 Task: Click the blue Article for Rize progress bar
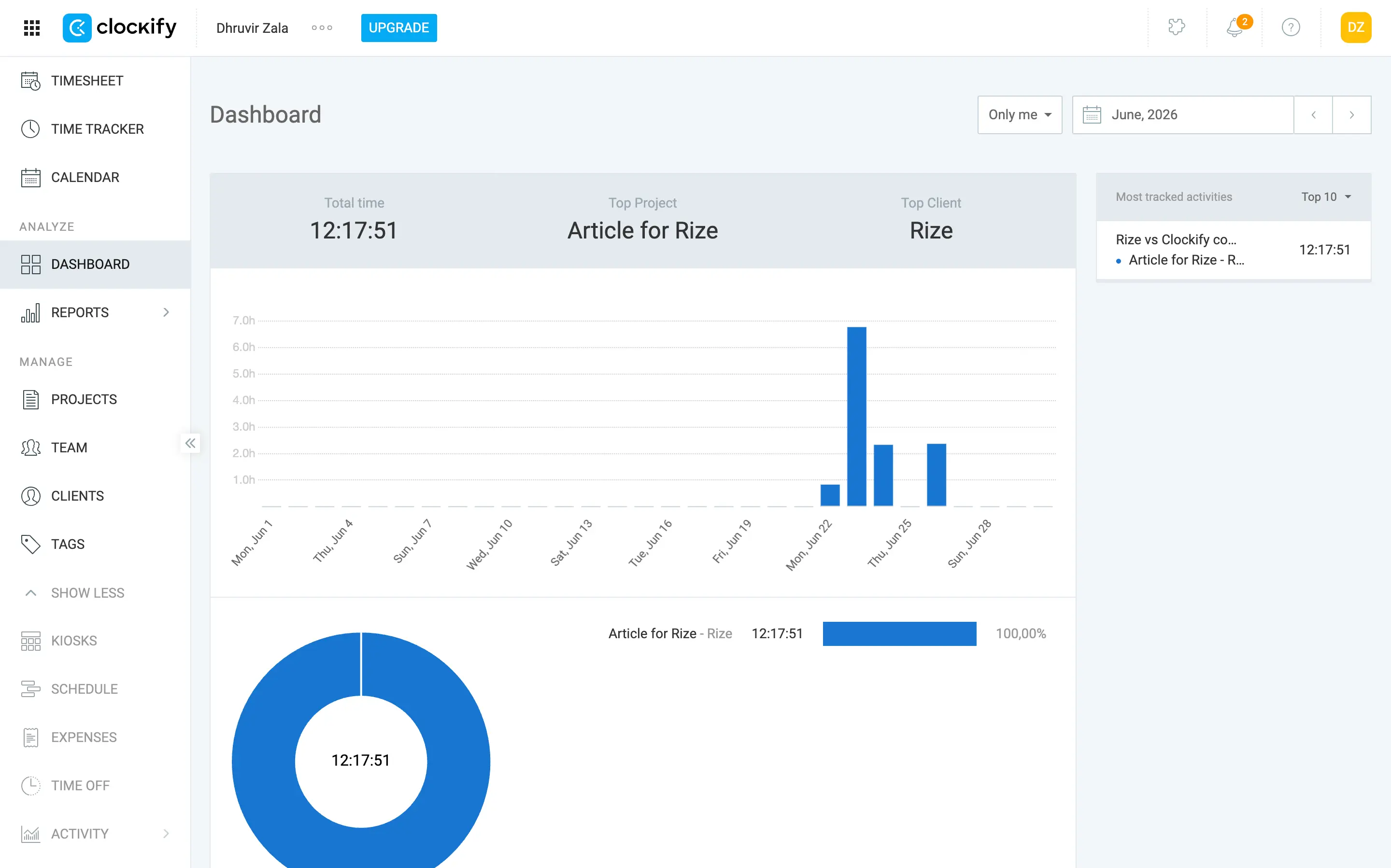(x=899, y=633)
